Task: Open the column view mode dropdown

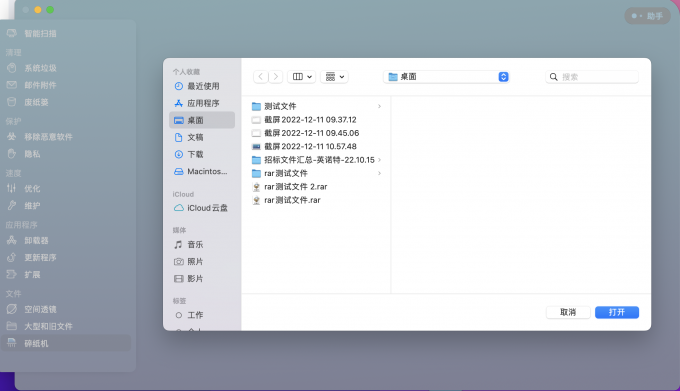Action: [x=302, y=77]
